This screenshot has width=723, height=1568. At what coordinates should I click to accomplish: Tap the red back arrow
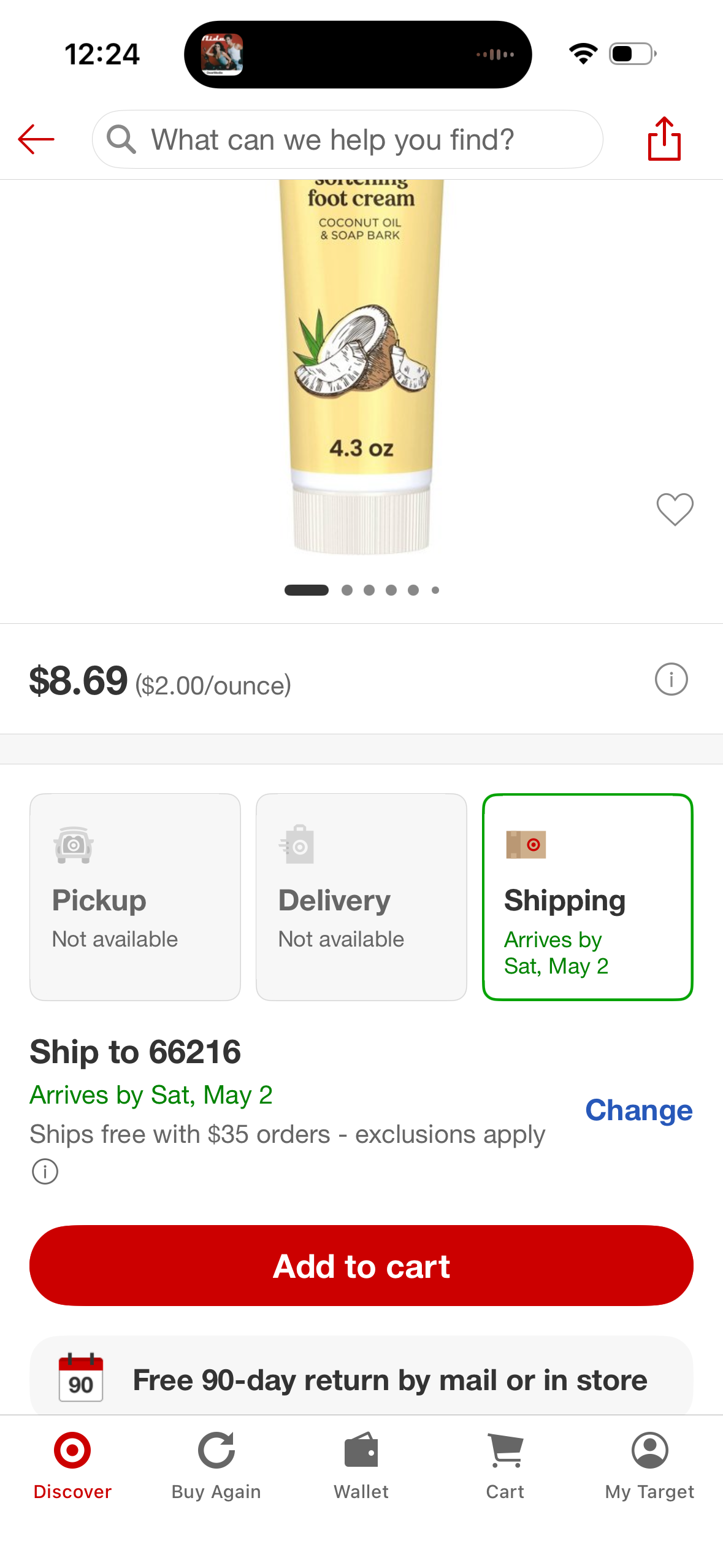pos(37,139)
